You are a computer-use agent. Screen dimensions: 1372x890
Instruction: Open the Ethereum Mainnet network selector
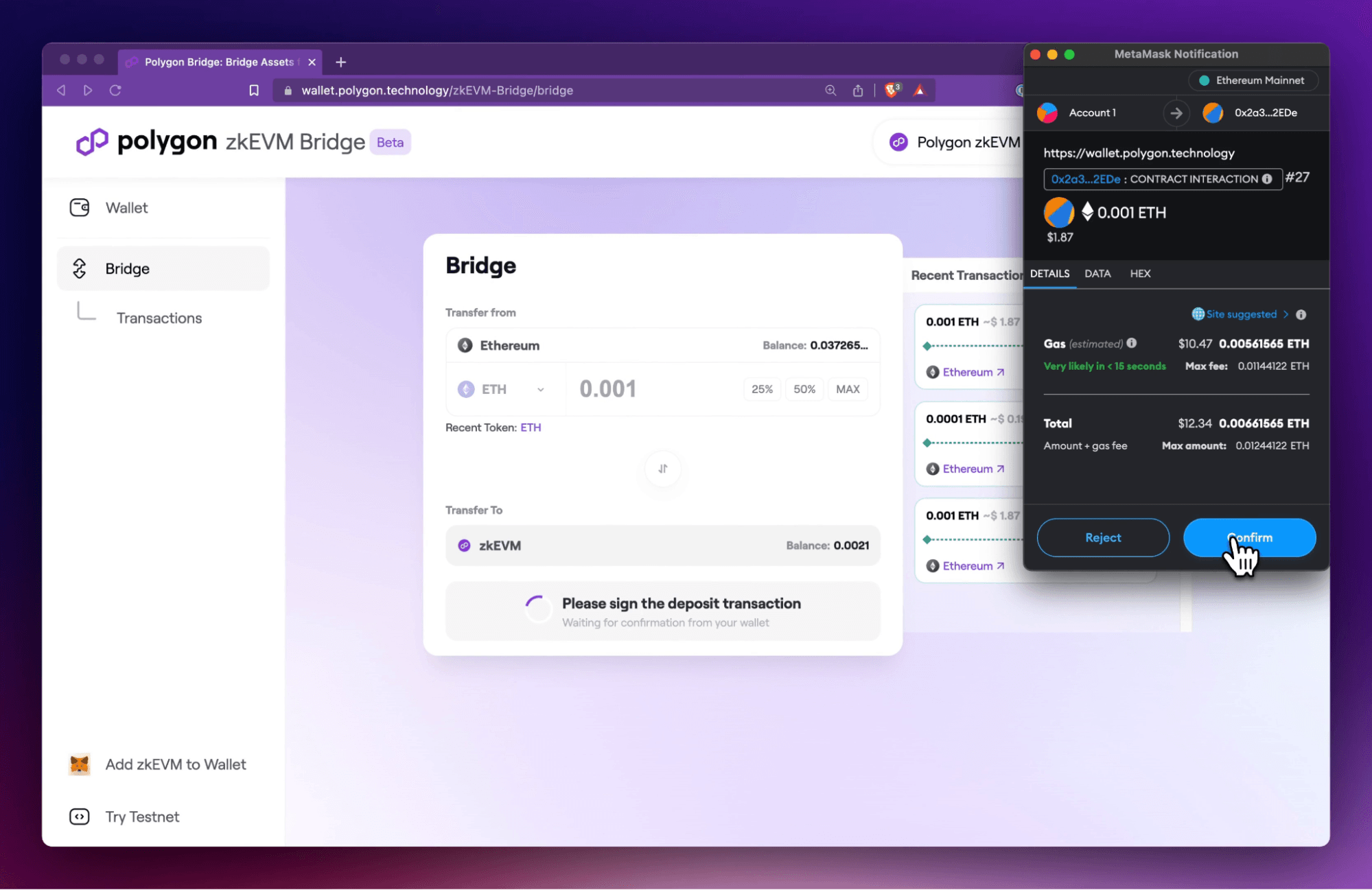(x=1253, y=80)
